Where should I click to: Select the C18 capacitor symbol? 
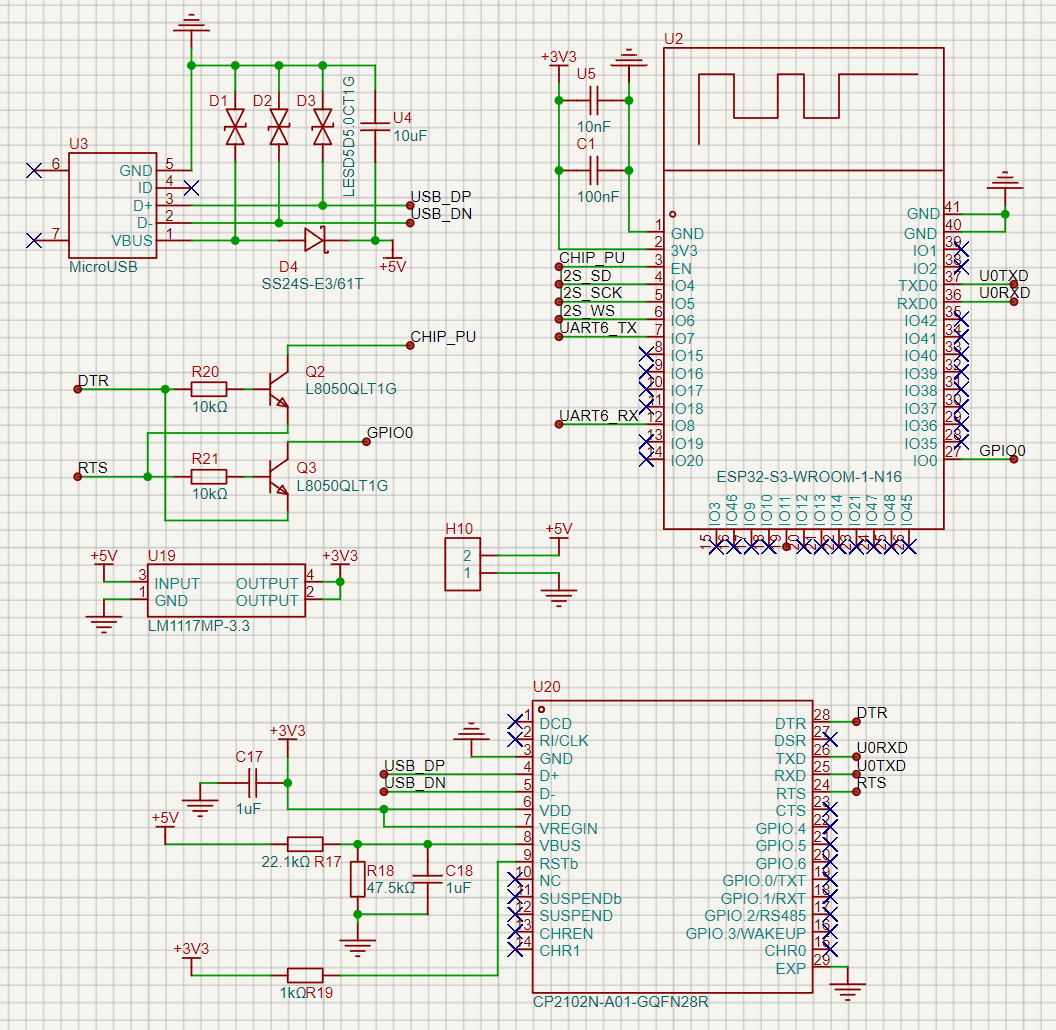[428, 879]
